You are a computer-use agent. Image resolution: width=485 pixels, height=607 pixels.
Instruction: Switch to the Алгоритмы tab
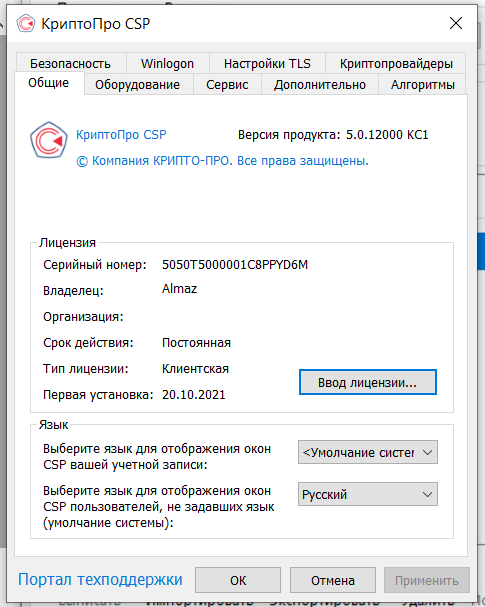click(422, 84)
